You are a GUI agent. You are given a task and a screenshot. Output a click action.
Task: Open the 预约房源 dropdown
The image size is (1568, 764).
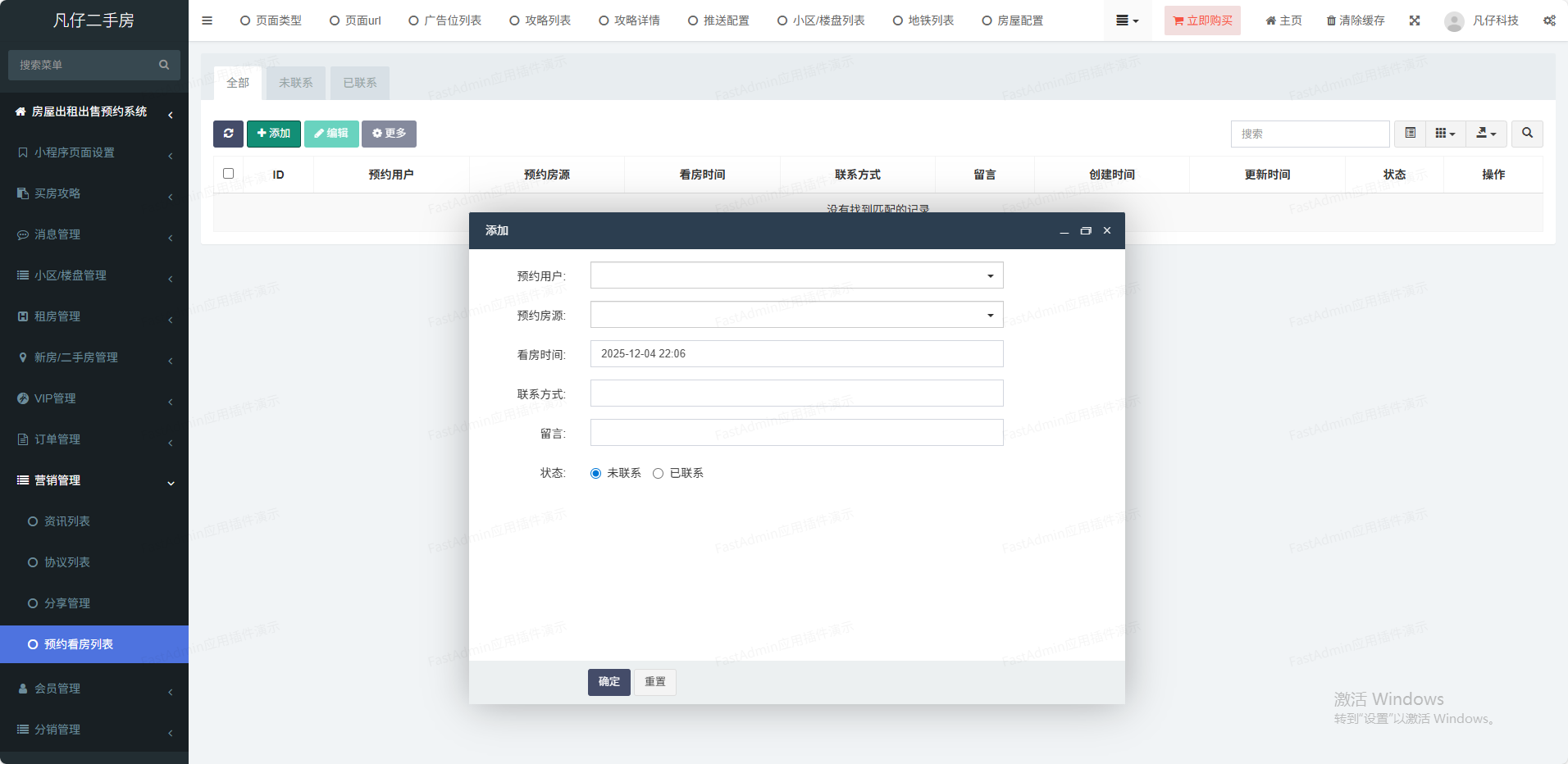pos(796,315)
